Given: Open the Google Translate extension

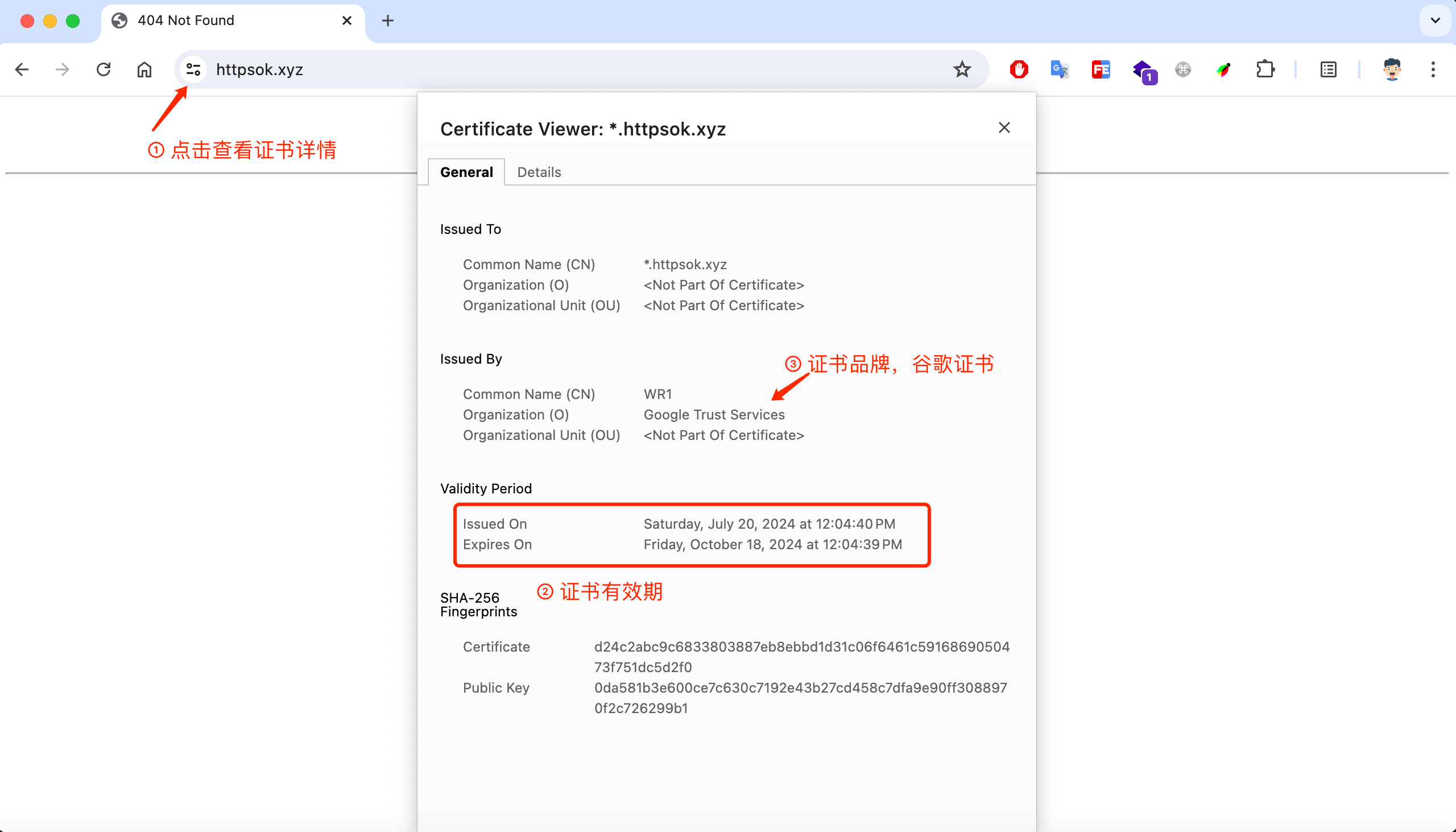Looking at the screenshot, I should point(1059,70).
